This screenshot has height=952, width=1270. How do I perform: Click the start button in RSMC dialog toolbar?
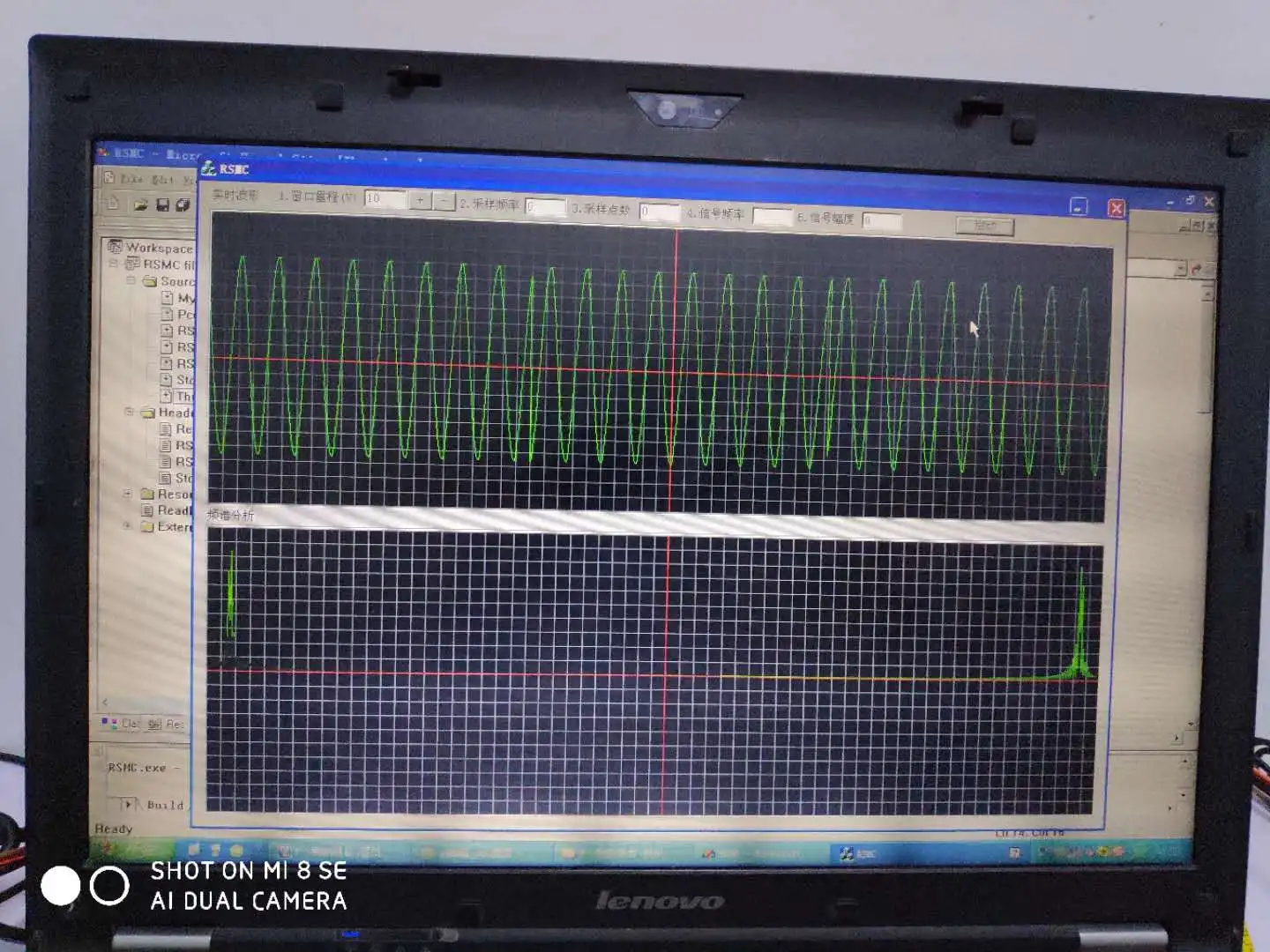click(985, 227)
